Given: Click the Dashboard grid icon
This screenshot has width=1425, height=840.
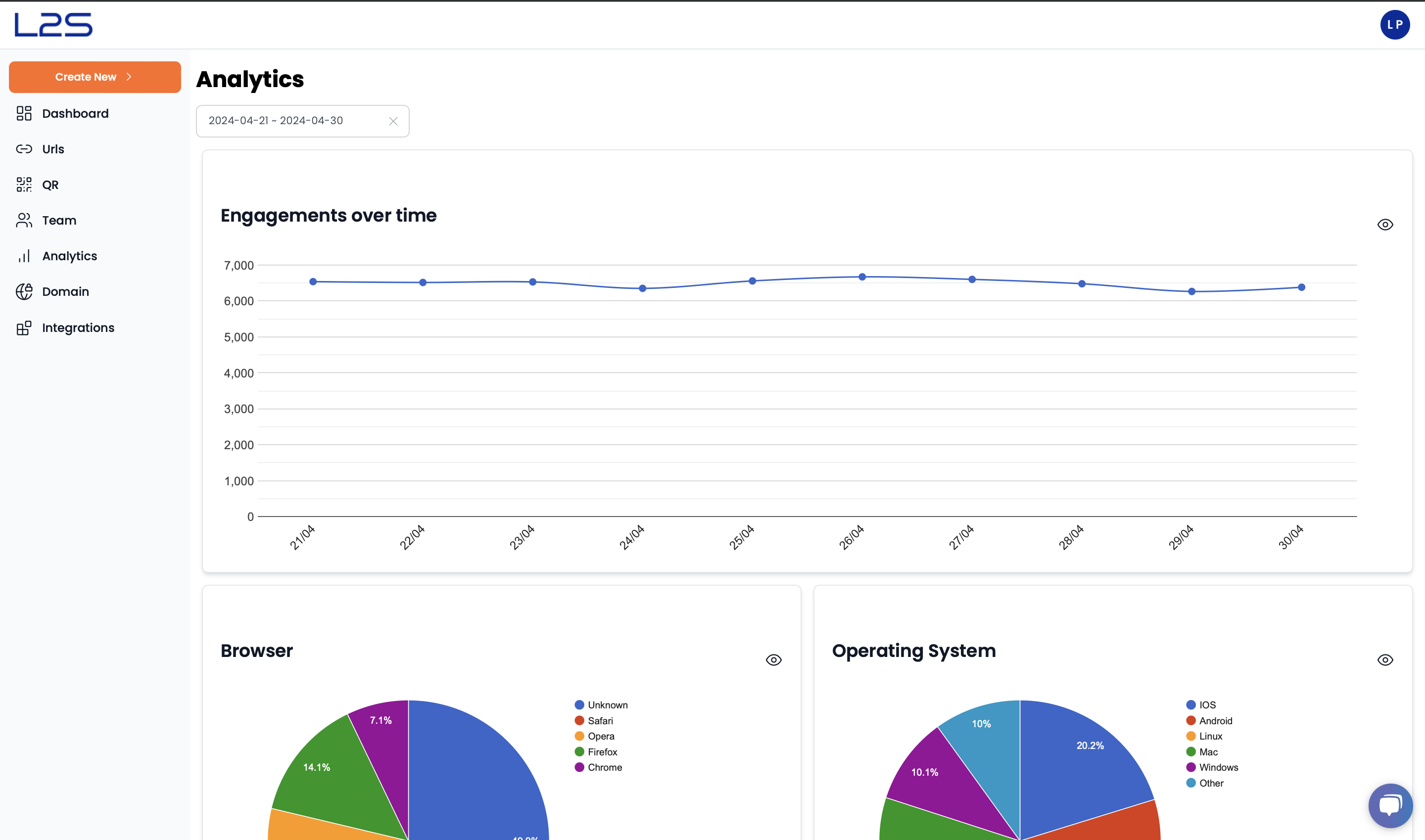Looking at the screenshot, I should 24,113.
